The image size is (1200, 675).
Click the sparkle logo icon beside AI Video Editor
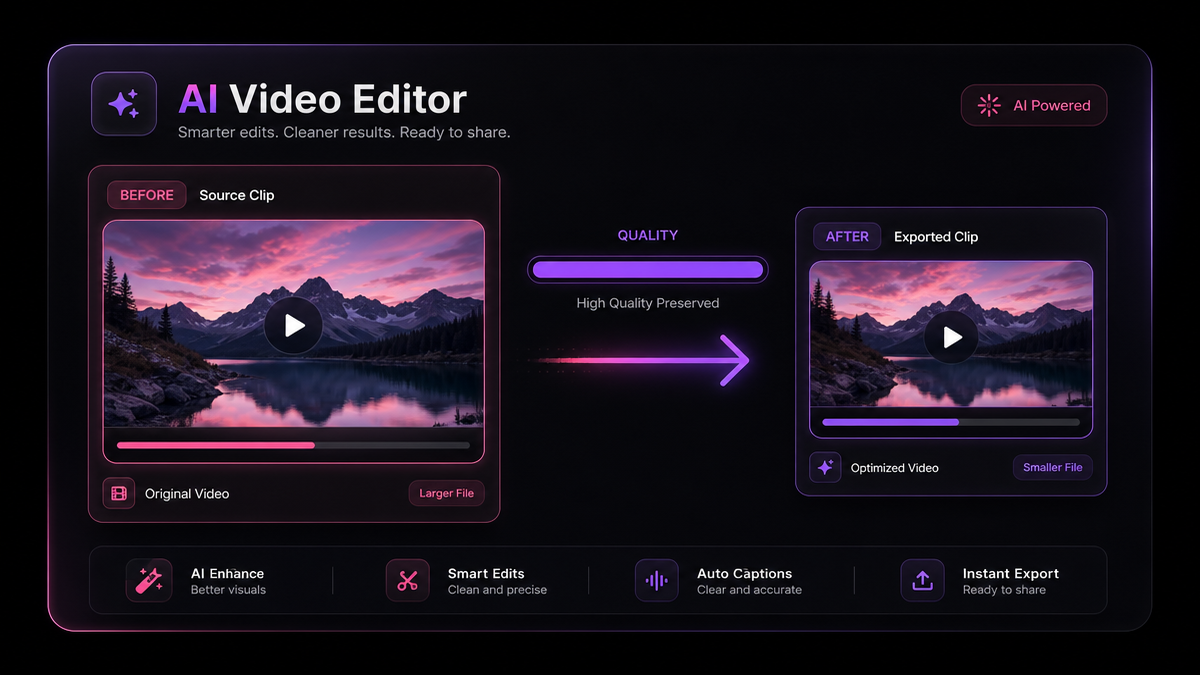click(x=124, y=104)
